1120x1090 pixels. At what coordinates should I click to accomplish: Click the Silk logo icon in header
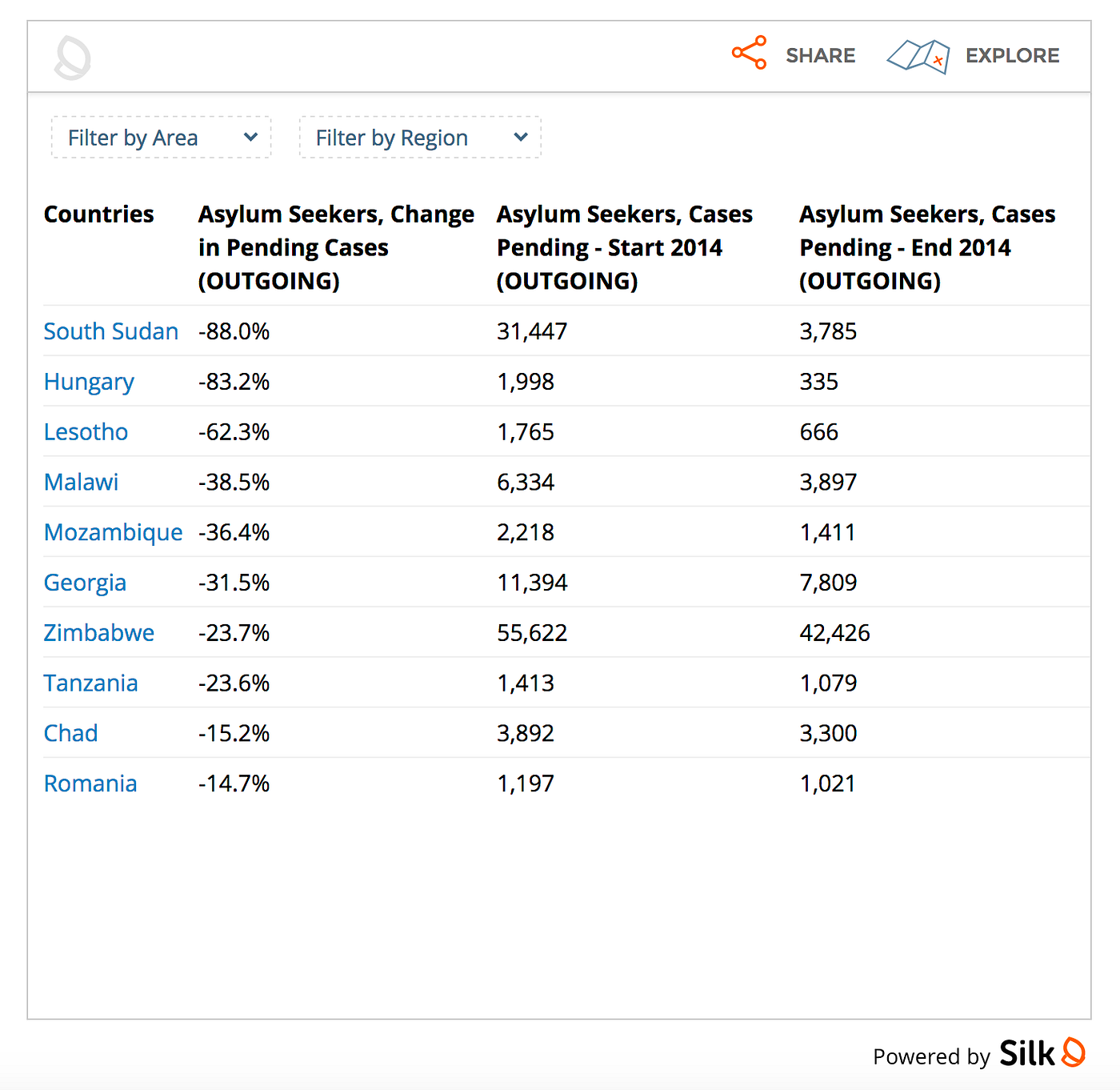72,58
